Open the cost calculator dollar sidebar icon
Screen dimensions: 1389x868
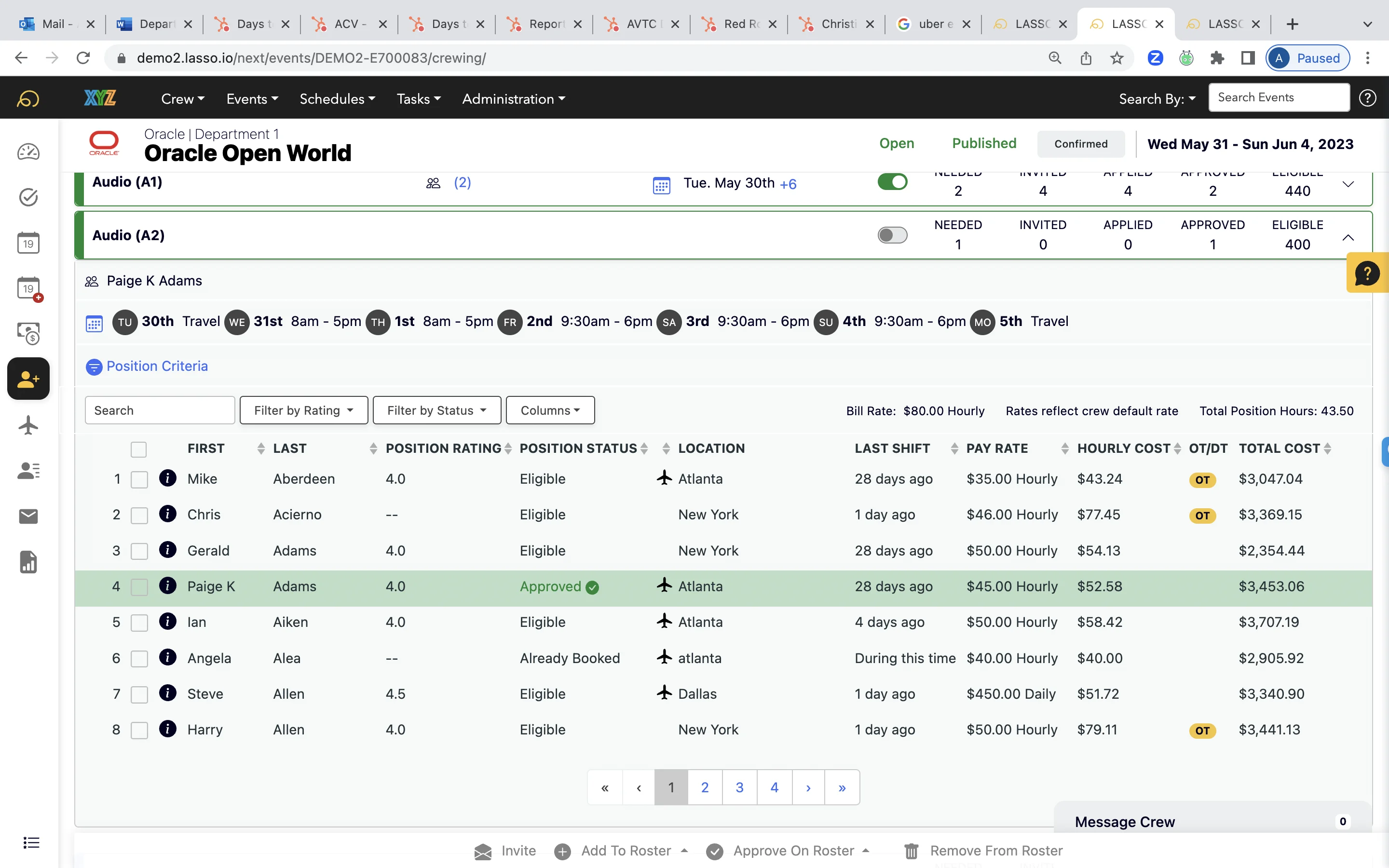(x=28, y=333)
